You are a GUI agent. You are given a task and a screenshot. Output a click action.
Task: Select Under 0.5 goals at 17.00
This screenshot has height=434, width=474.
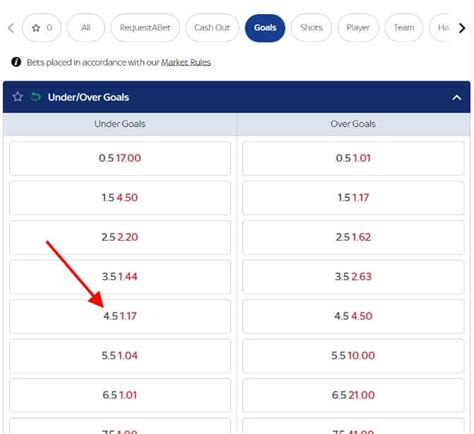(x=120, y=158)
